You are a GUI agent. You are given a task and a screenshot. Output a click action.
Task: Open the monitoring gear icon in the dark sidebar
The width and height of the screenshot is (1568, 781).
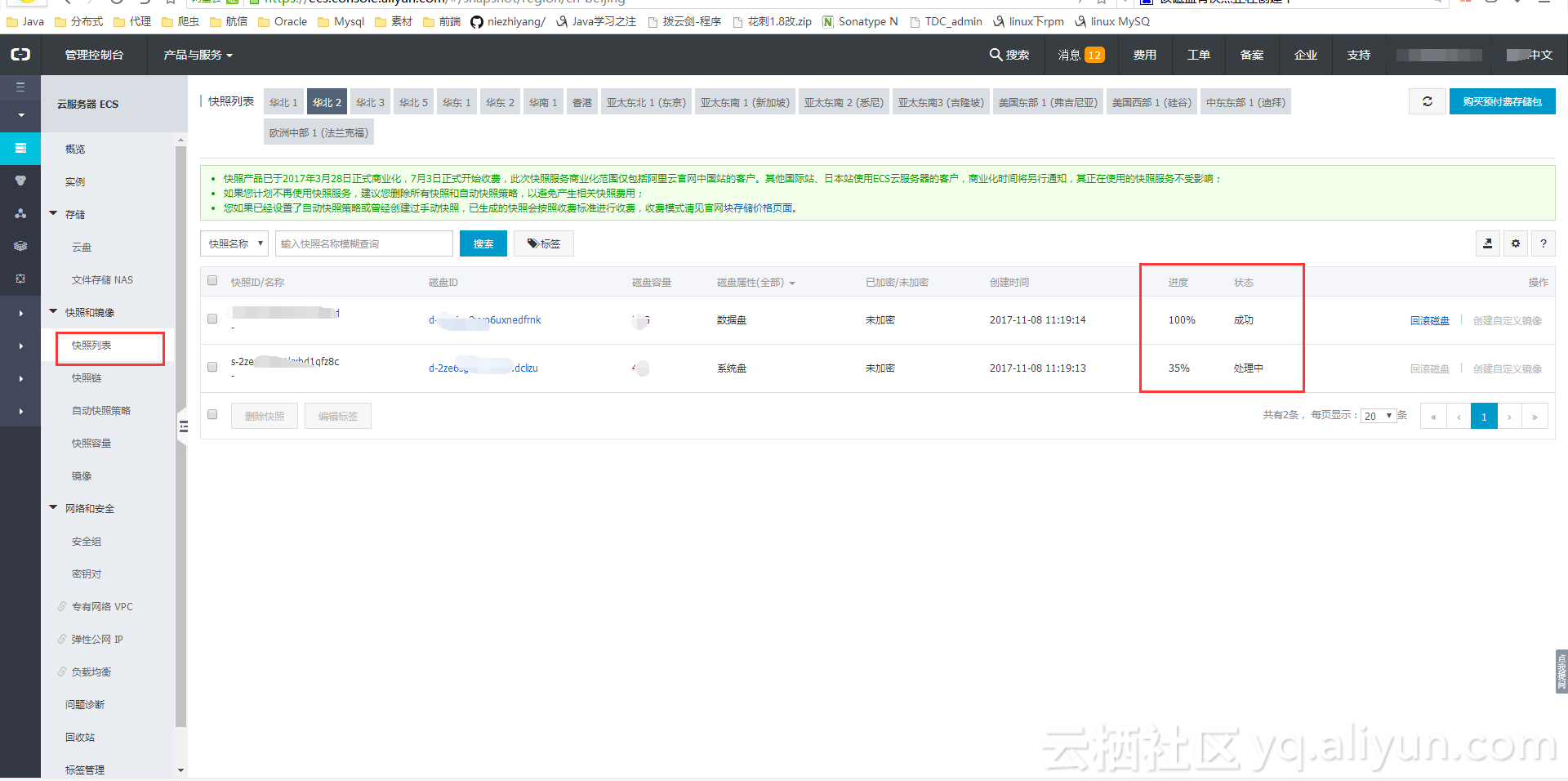pyautogui.click(x=20, y=279)
